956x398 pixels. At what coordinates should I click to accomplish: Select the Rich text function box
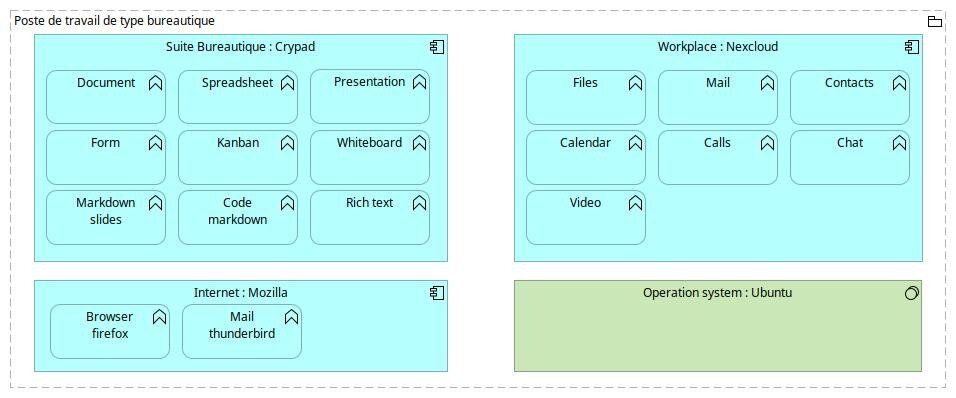pyautogui.click(x=370, y=218)
